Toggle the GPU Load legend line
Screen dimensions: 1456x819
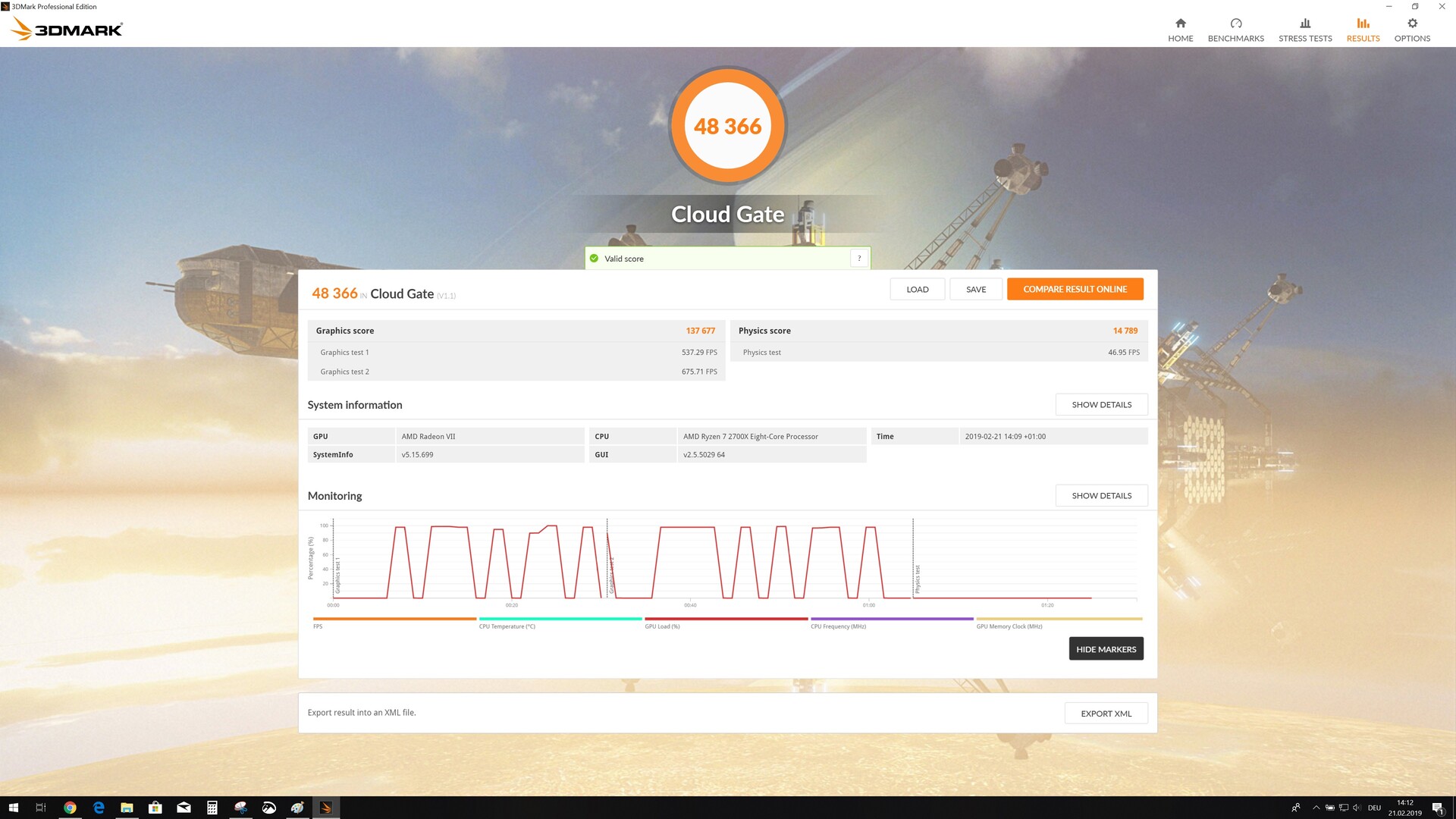pos(726,622)
